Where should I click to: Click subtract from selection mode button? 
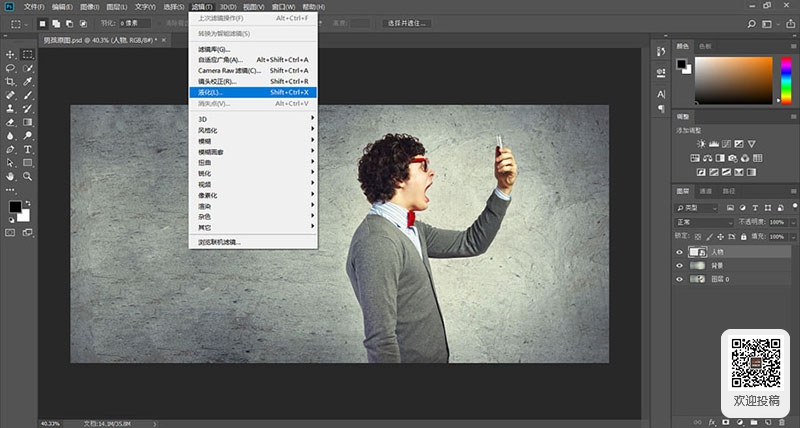pos(69,24)
